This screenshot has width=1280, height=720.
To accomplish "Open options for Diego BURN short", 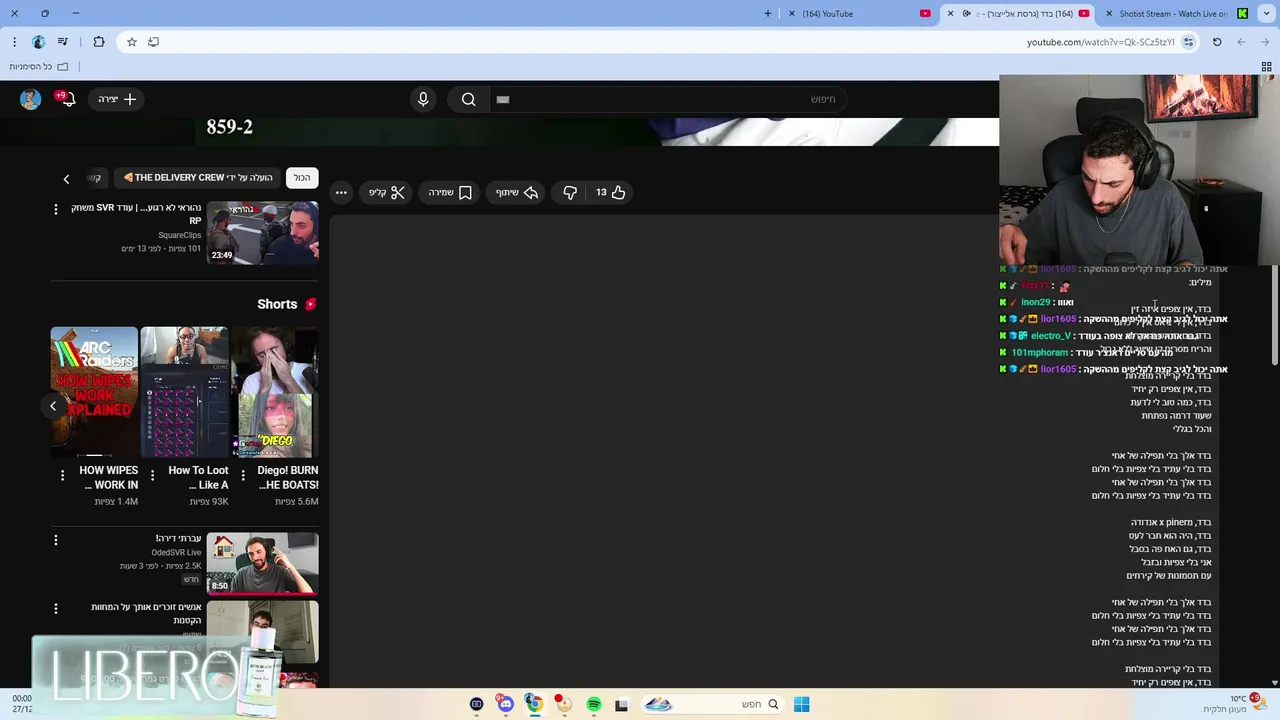I will (x=242, y=475).
